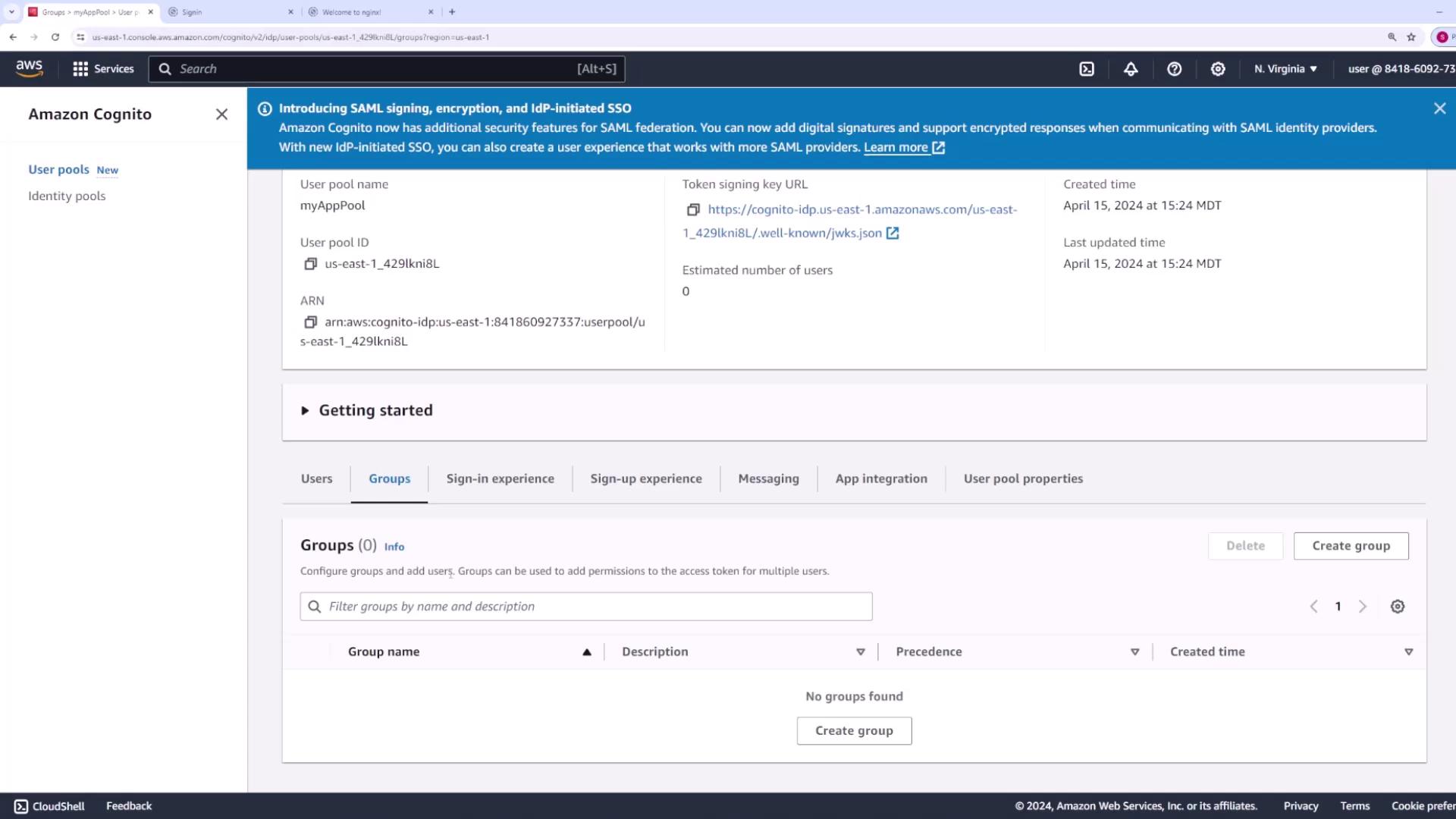1456x819 pixels.
Task: Dismiss the SAML signing info banner
Action: pos(1439,108)
